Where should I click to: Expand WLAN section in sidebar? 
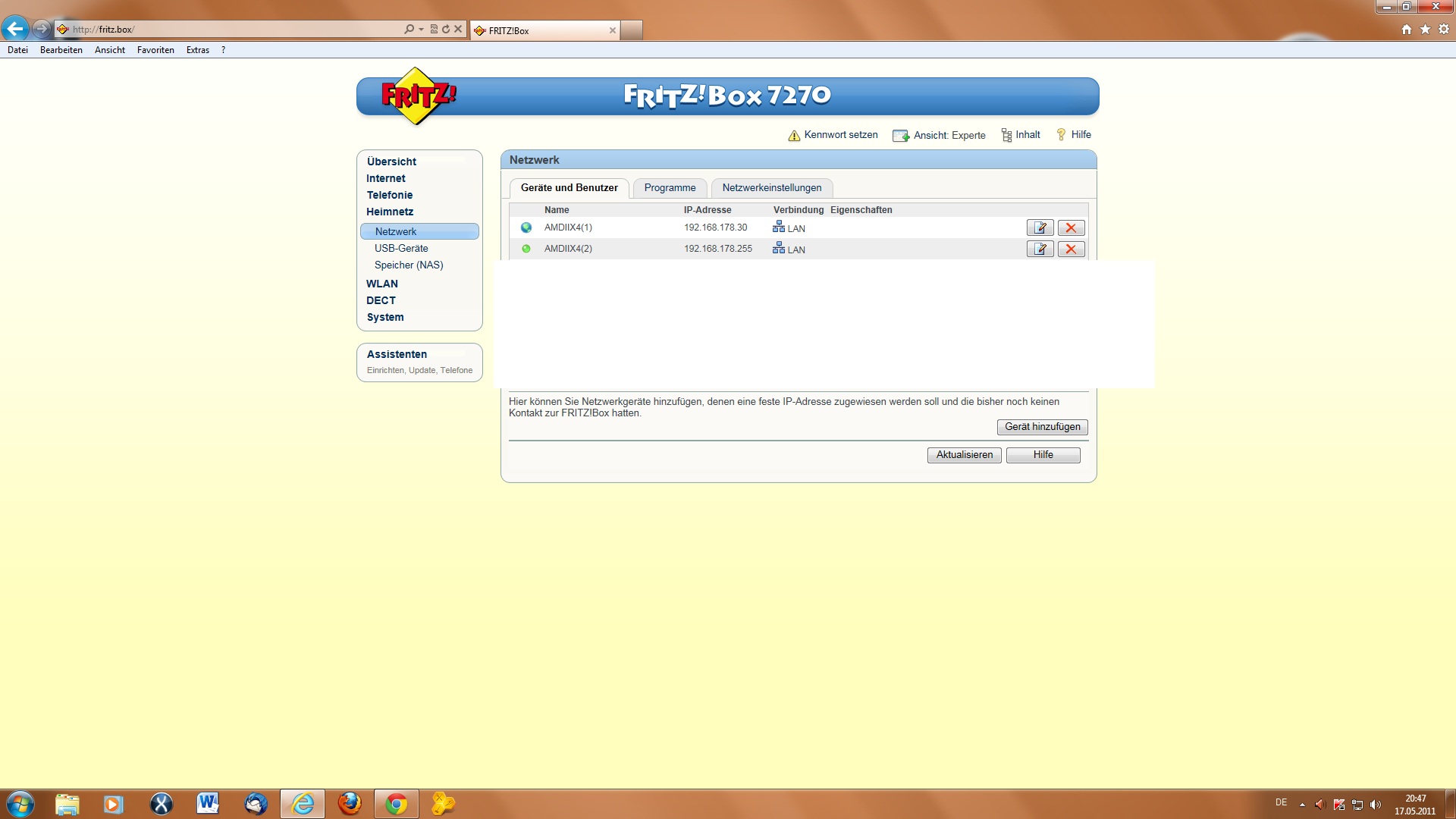click(381, 284)
